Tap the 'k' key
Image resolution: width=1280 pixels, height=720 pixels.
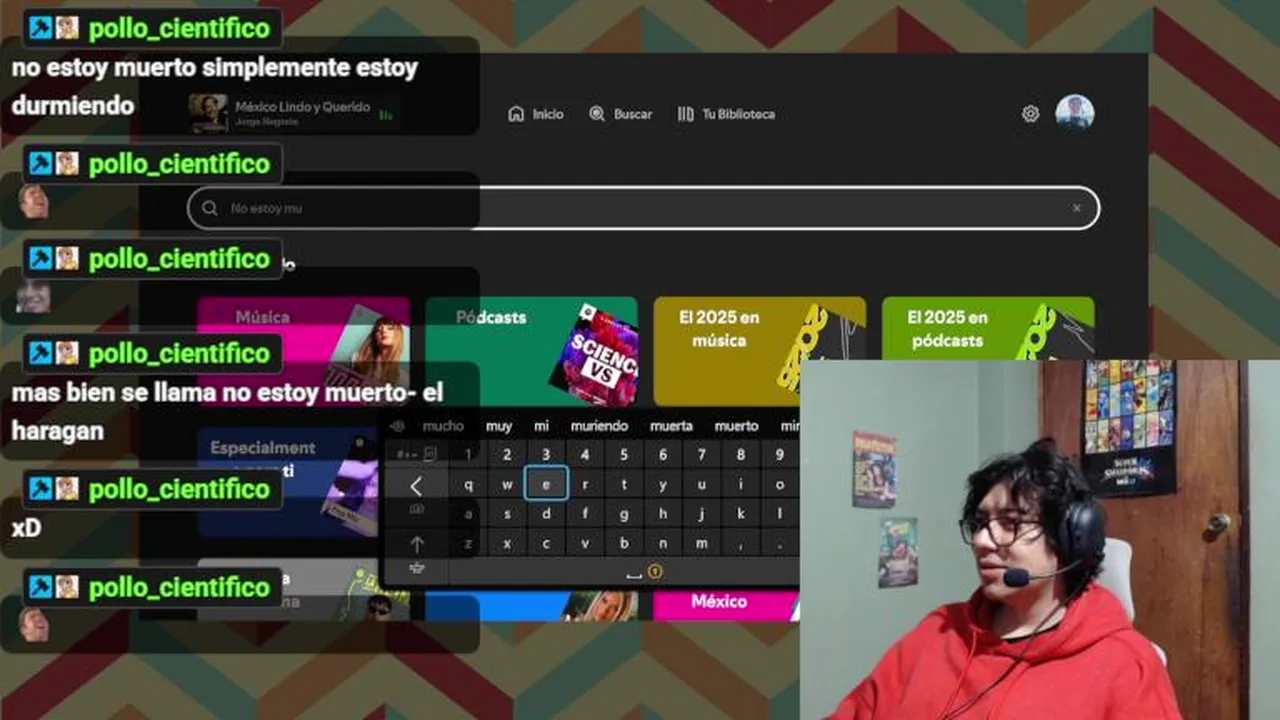pyautogui.click(x=741, y=514)
